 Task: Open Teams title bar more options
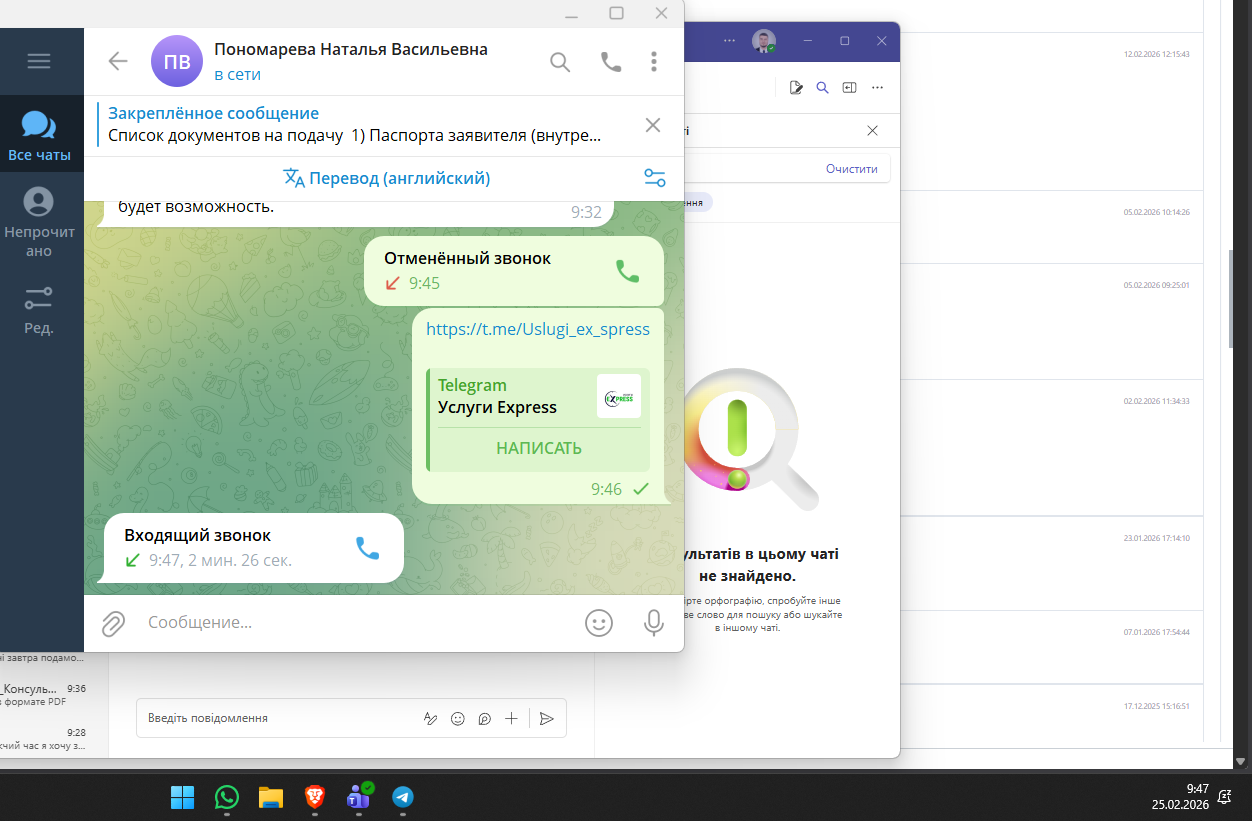(730, 41)
